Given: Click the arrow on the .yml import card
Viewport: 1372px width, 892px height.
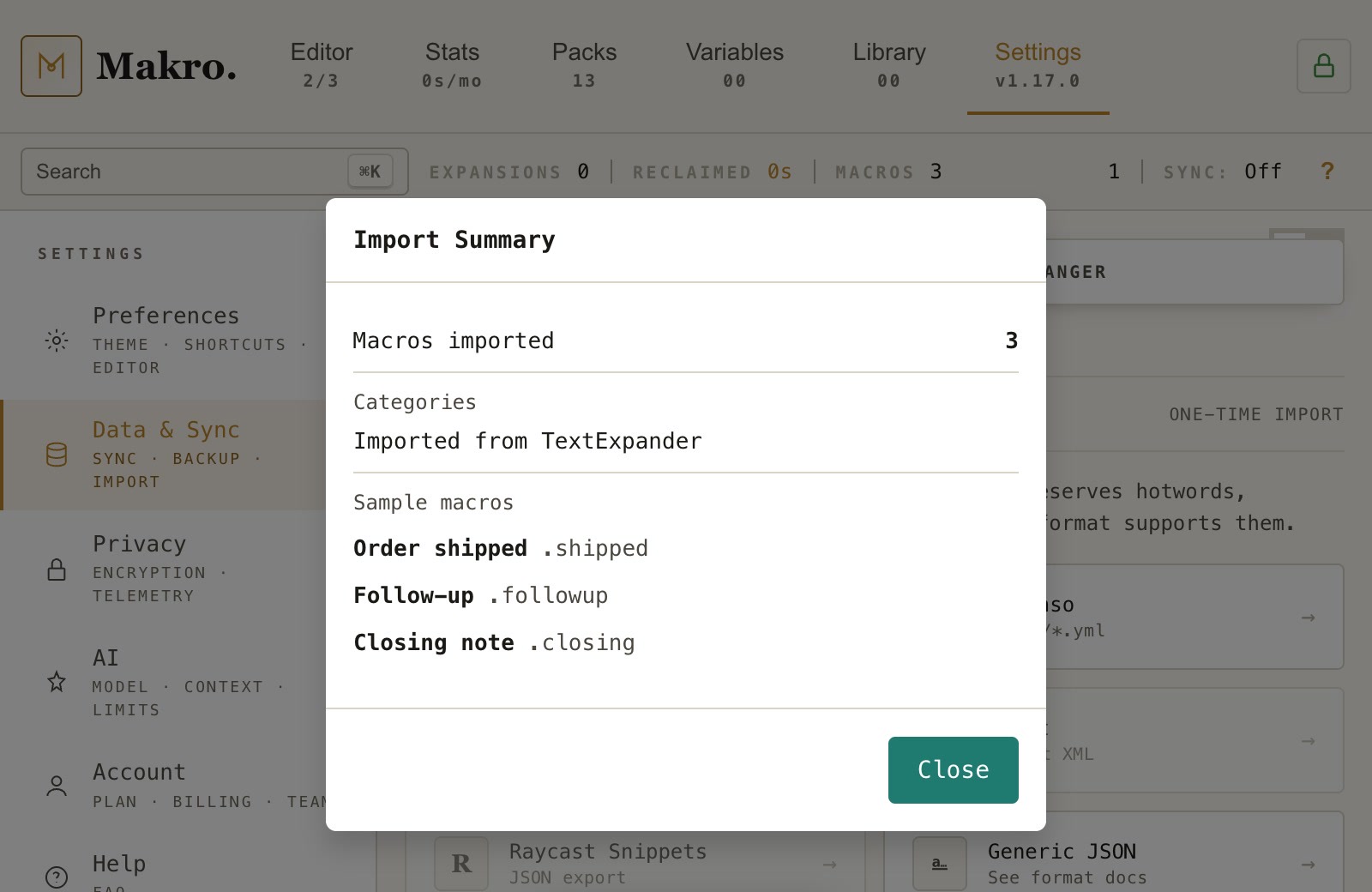Looking at the screenshot, I should coord(1309,618).
